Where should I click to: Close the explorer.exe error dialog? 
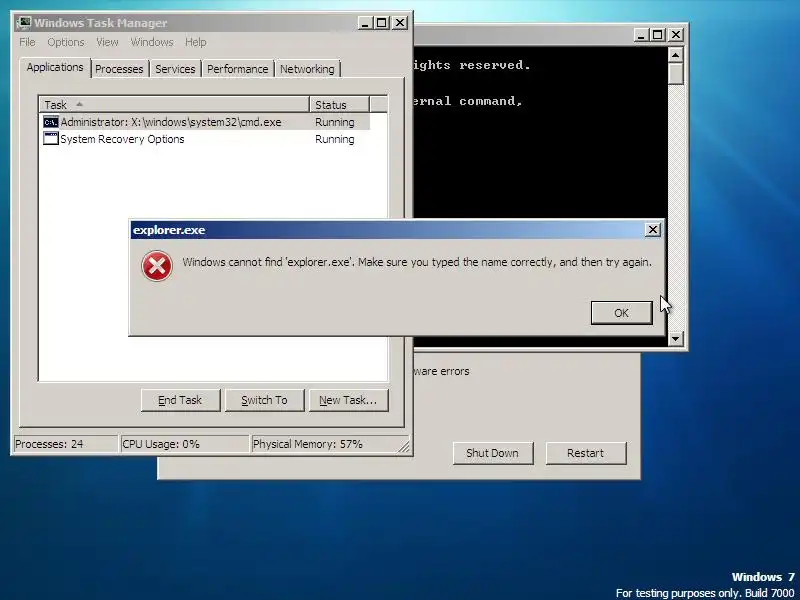pos(653,230)
